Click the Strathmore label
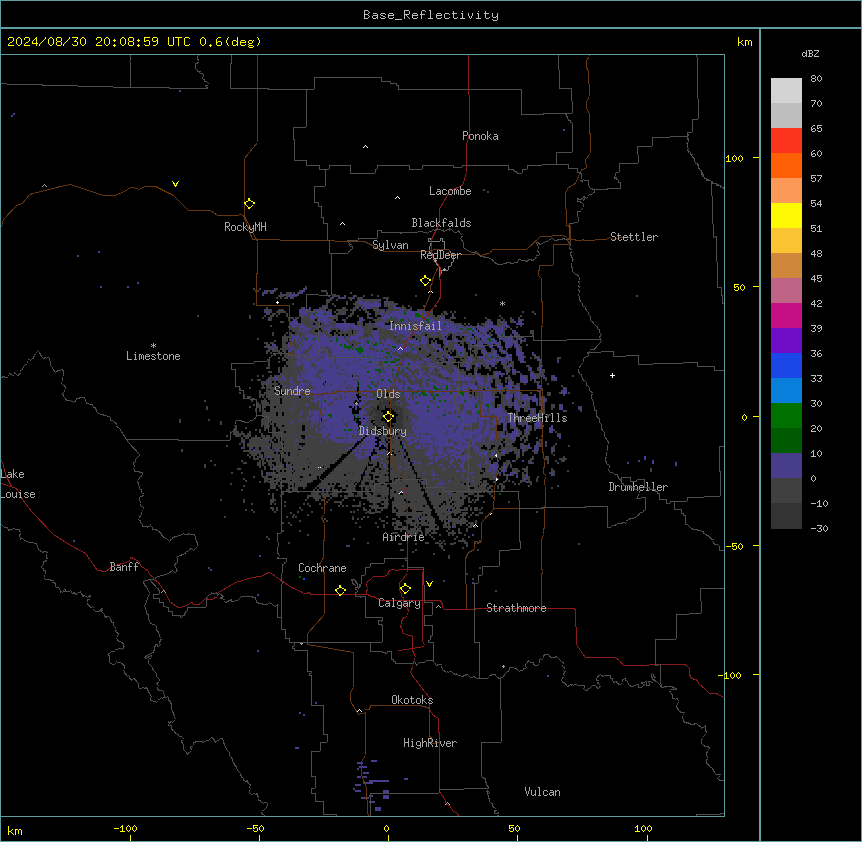Viewport: 862px width, 842px height. 516,608
